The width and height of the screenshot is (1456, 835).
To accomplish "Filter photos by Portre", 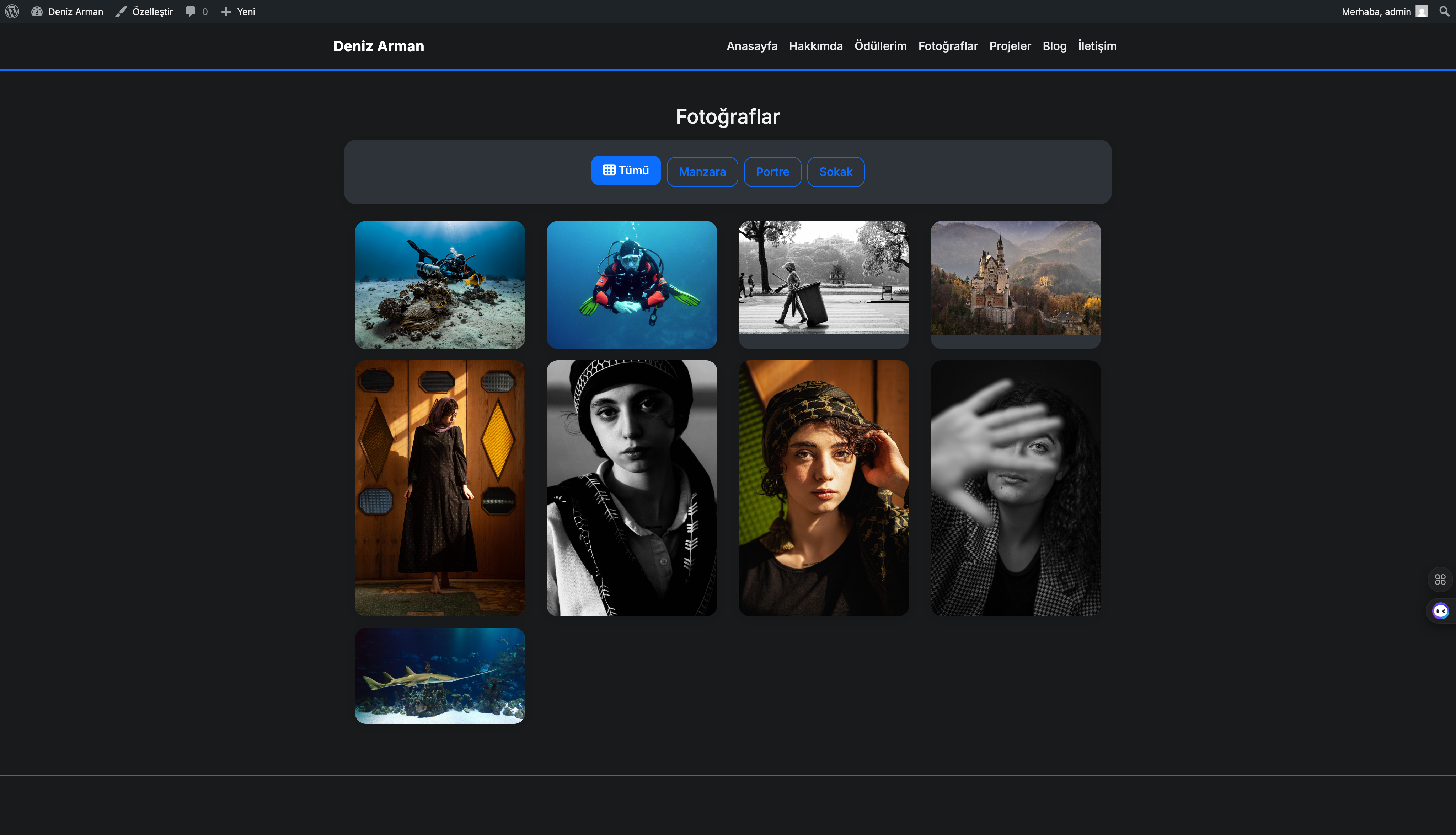I will (x=772, y=172).
